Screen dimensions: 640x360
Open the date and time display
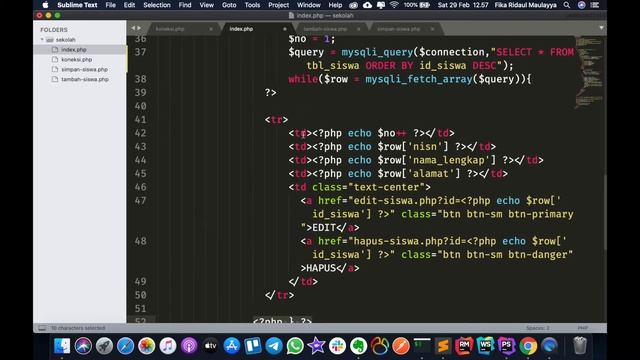pos(463,5)
